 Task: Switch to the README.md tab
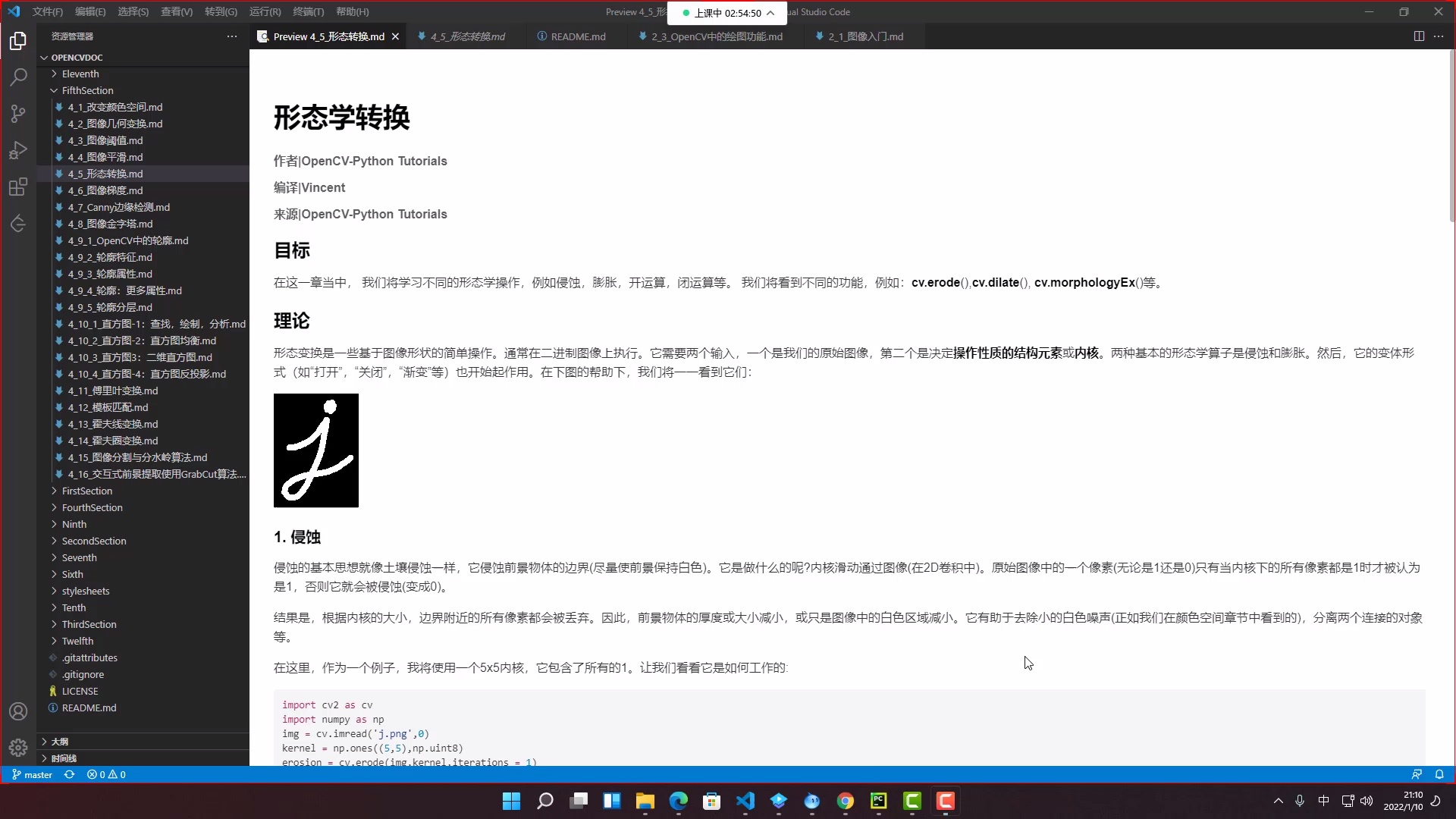point(578,36)
